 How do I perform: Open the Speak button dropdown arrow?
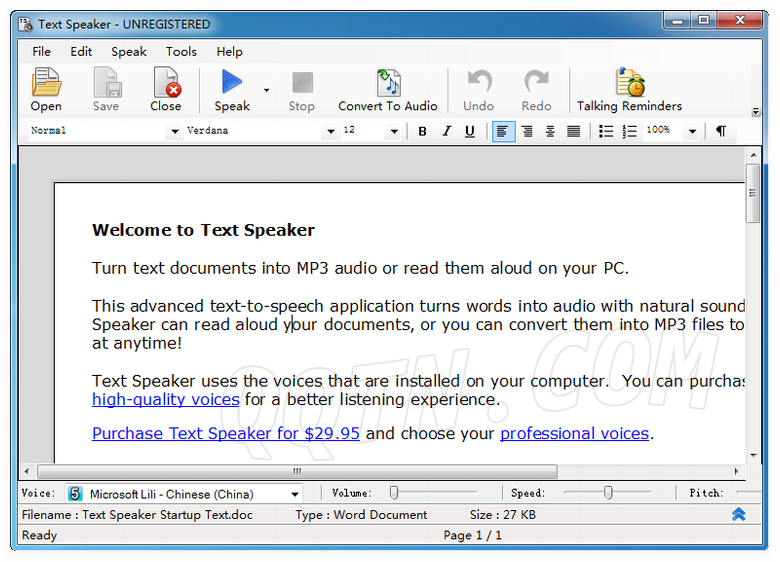[x=267, y=90]
